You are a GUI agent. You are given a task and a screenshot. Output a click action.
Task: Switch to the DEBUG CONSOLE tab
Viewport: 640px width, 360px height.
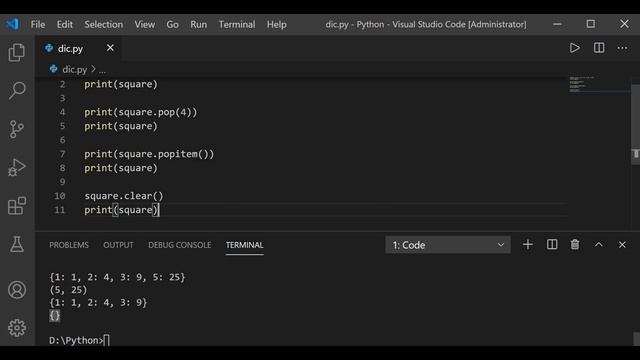[180, 245]
